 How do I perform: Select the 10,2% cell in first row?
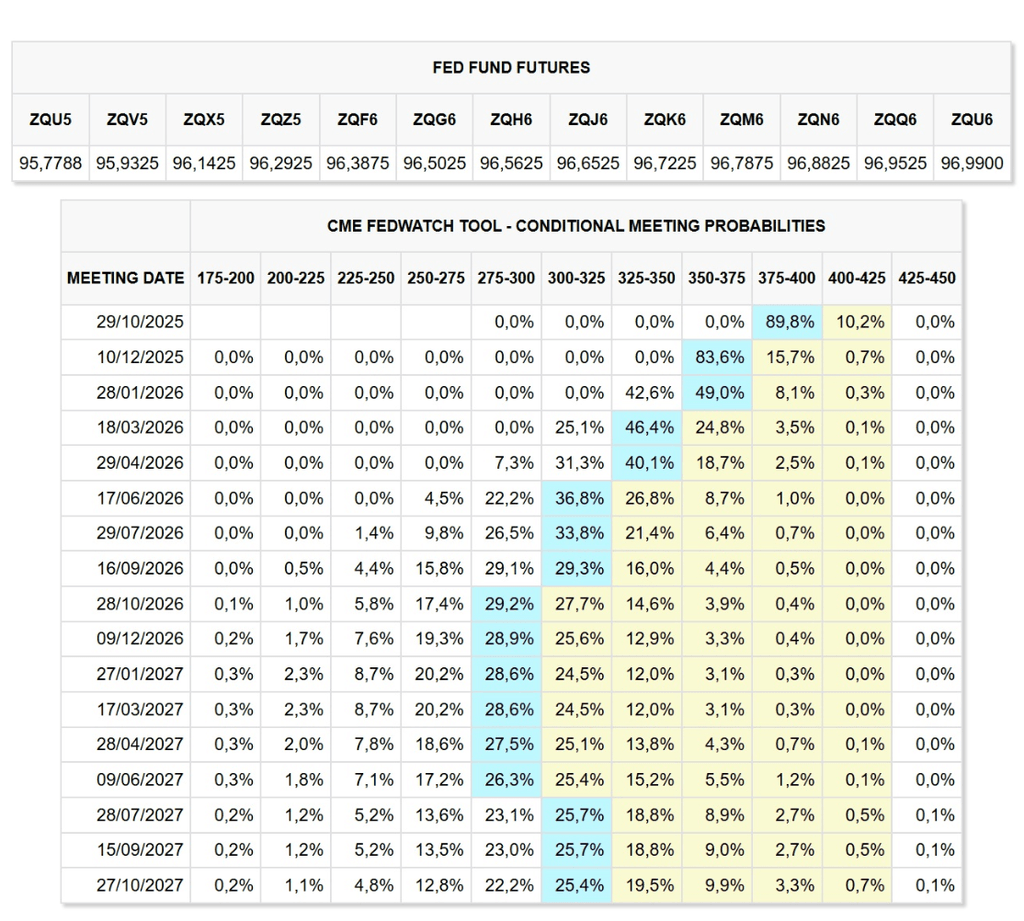[x=857, y=323]
